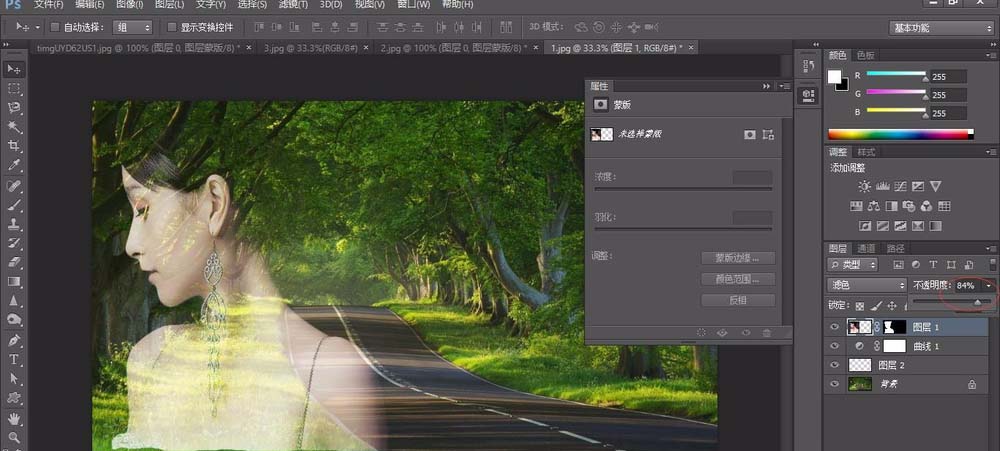The height and width of the screenshot is (451, 1000).
Task: Click the delete mask trash icon in Properties
Action: [x=767, y=332]
